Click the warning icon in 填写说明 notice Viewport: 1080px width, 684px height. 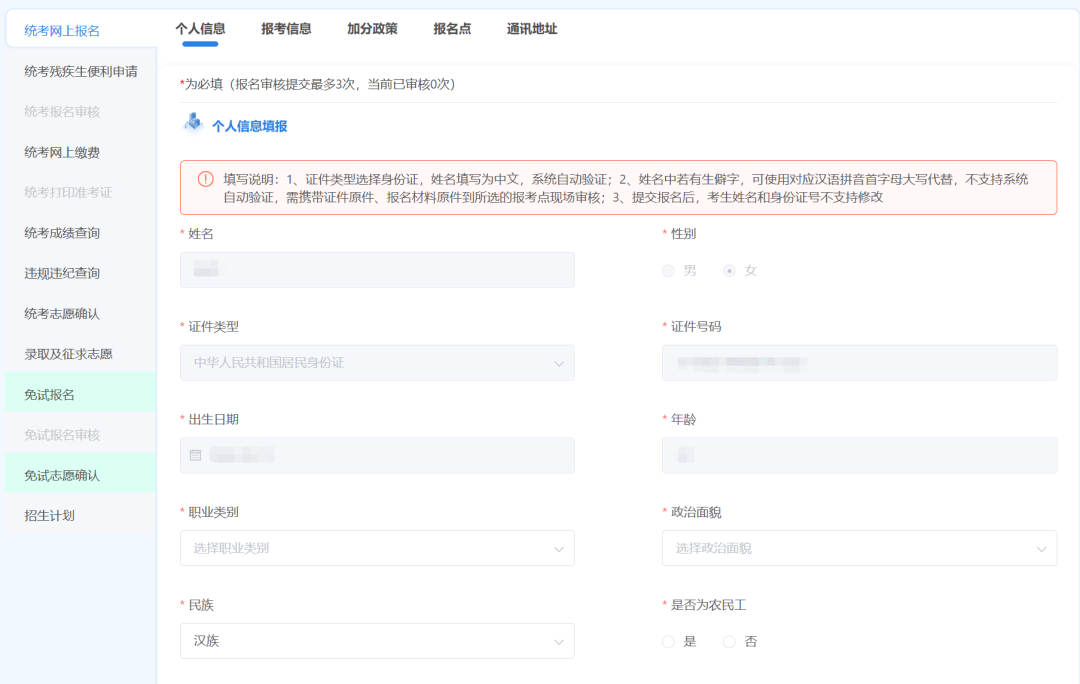coord(205,179)
